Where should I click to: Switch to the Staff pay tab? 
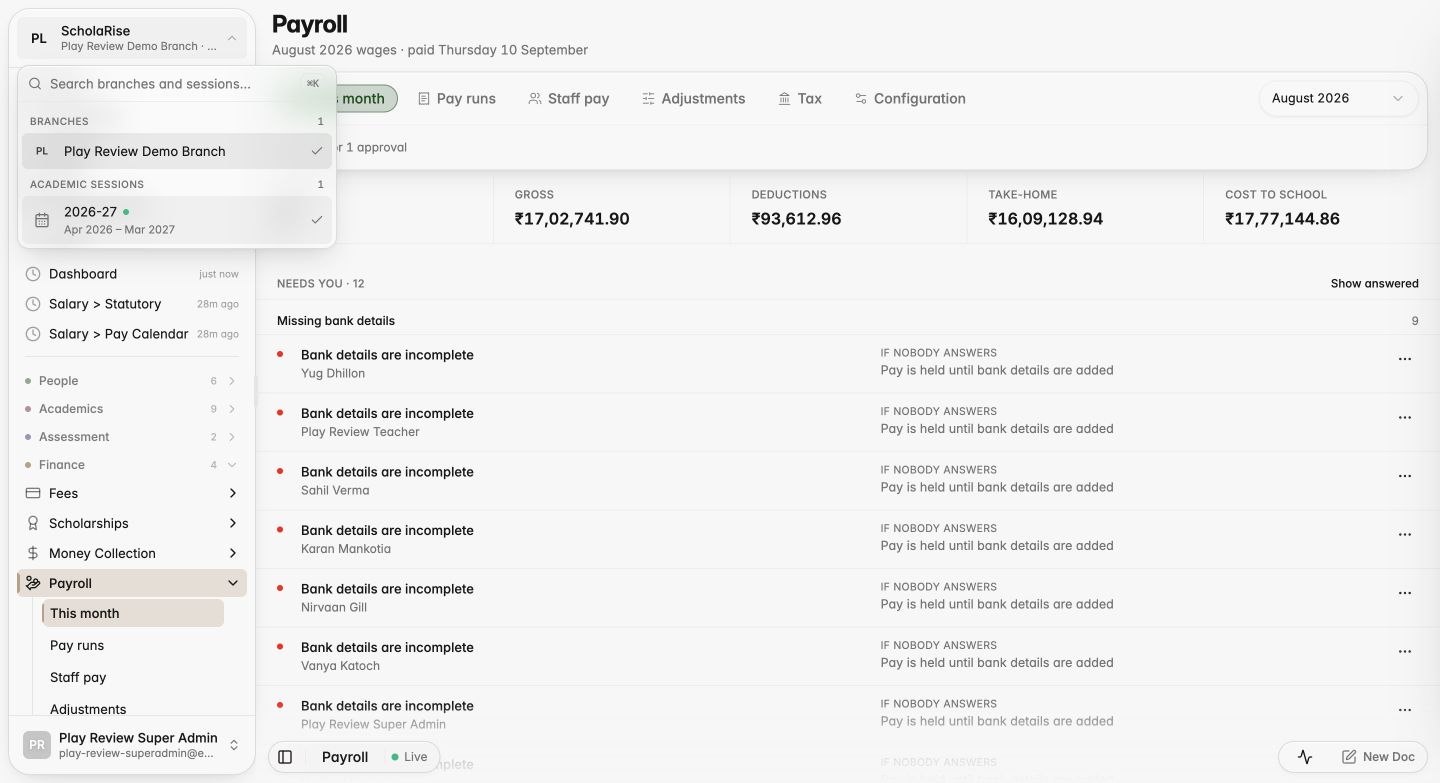coord(568,98)
